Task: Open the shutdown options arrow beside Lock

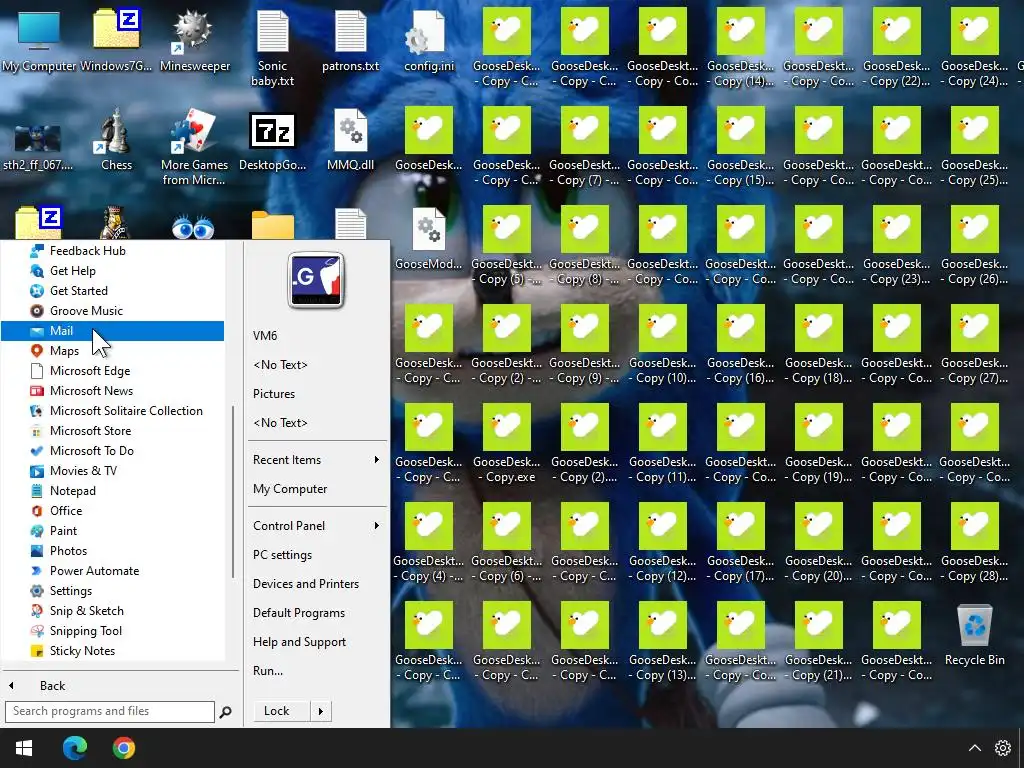Action: (x=321, y=711)
